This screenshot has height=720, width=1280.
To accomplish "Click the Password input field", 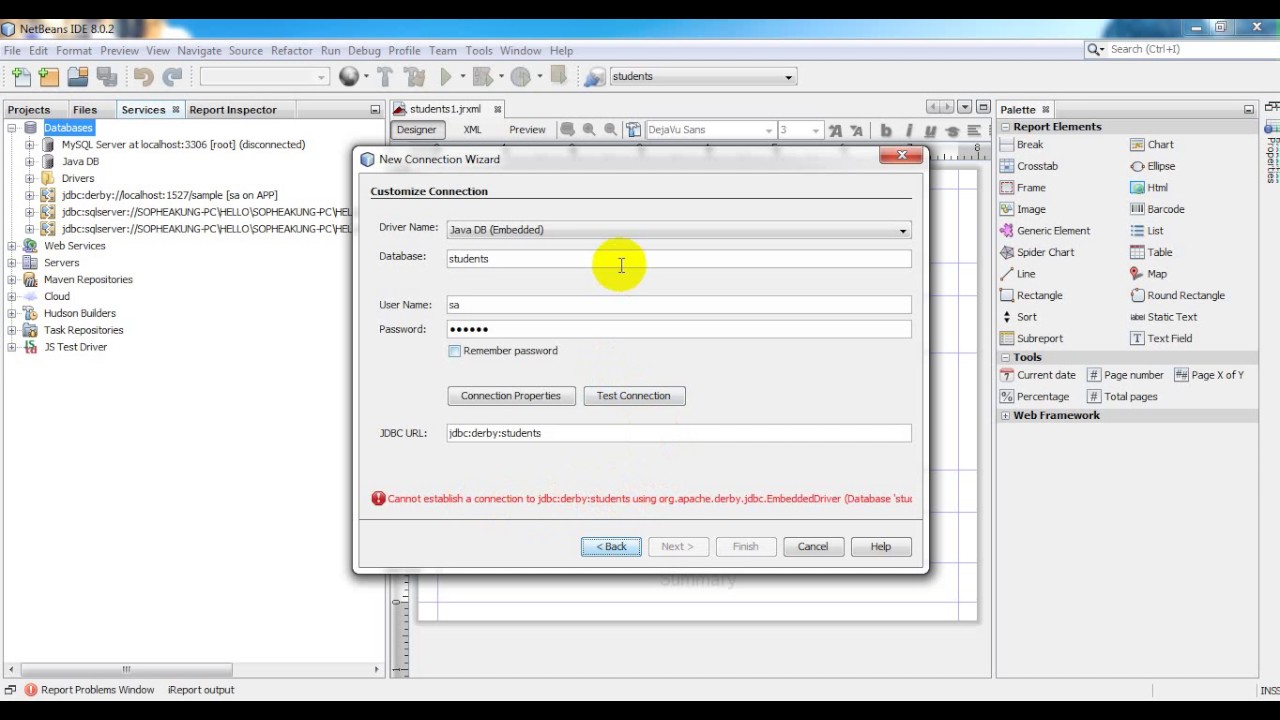I will pyautogui.click(x=679, y=329).
